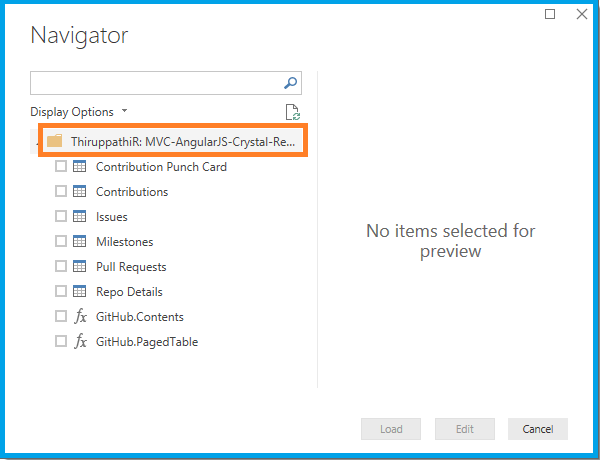Select the Pull Requests tree item
This screenshot has width=600, height=460.
click(131, 267)
